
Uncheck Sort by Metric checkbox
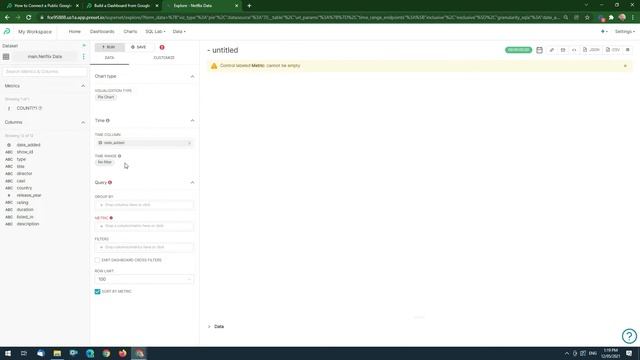[x=97, y=291]
